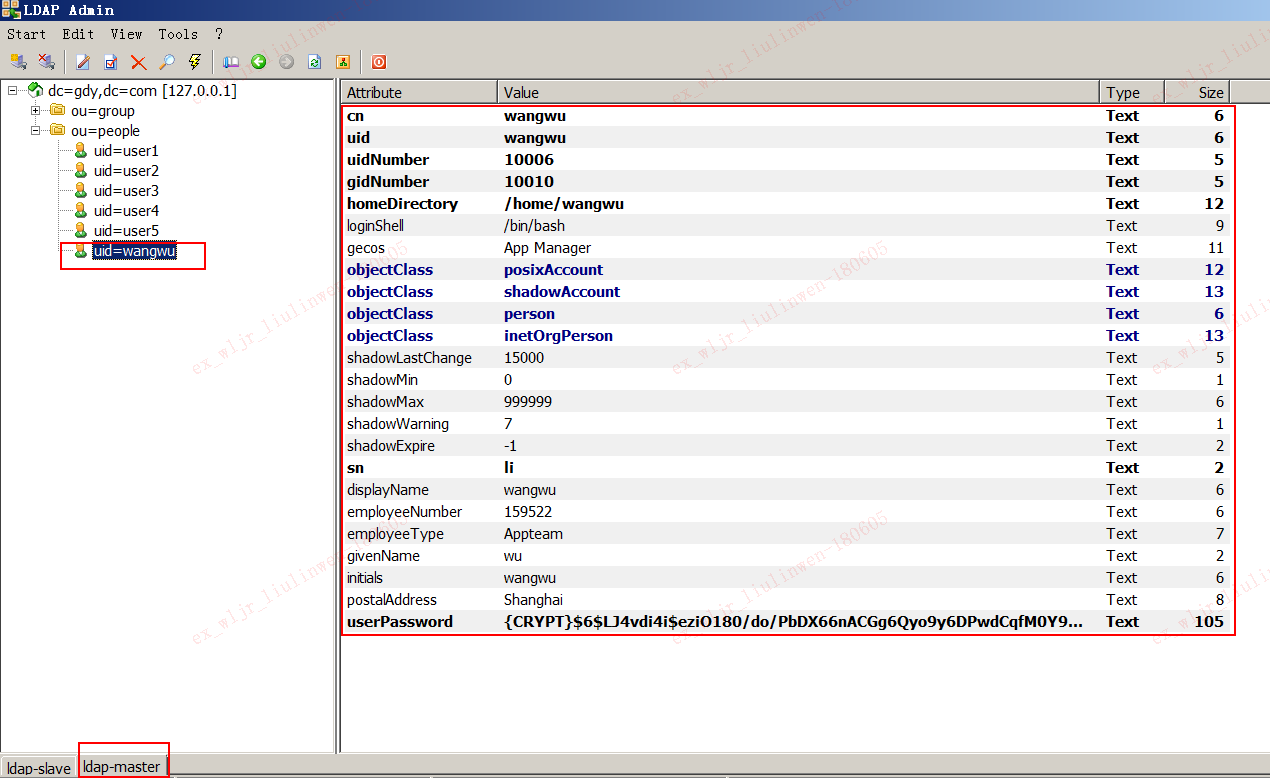Click the red power Exit icon
Image resolution: width=1270 pixels, height=778 pixels.
coord(379,62)
